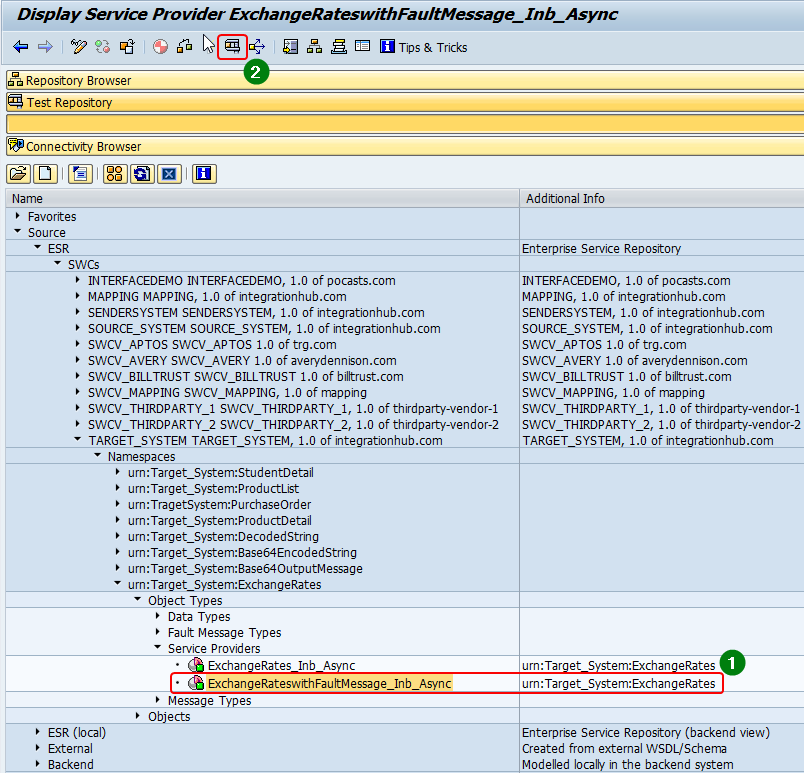
Task: Click the orange four-squares icon
Action: [x=115, y=174]
